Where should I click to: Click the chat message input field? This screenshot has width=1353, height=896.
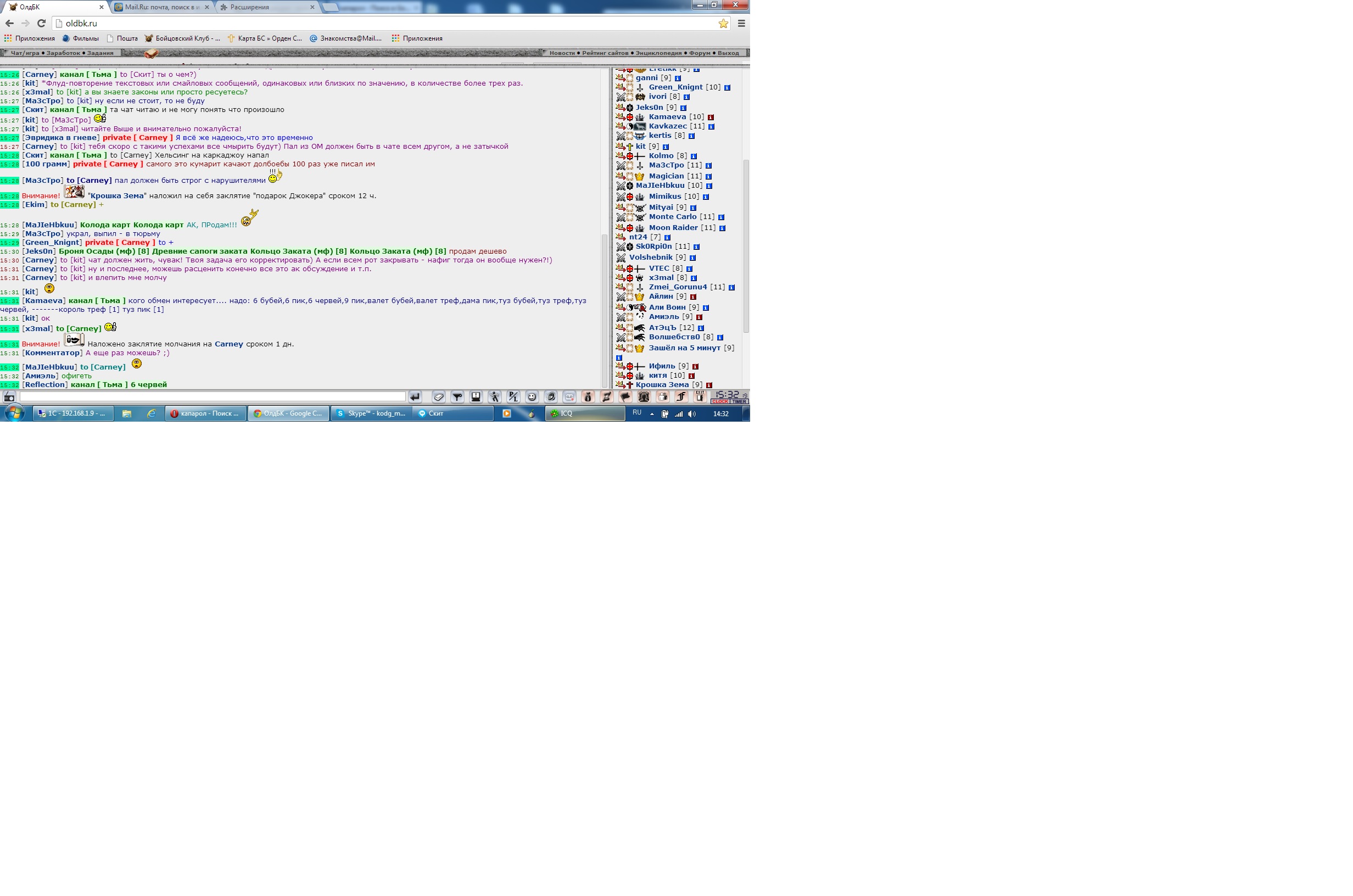(212, 396)
